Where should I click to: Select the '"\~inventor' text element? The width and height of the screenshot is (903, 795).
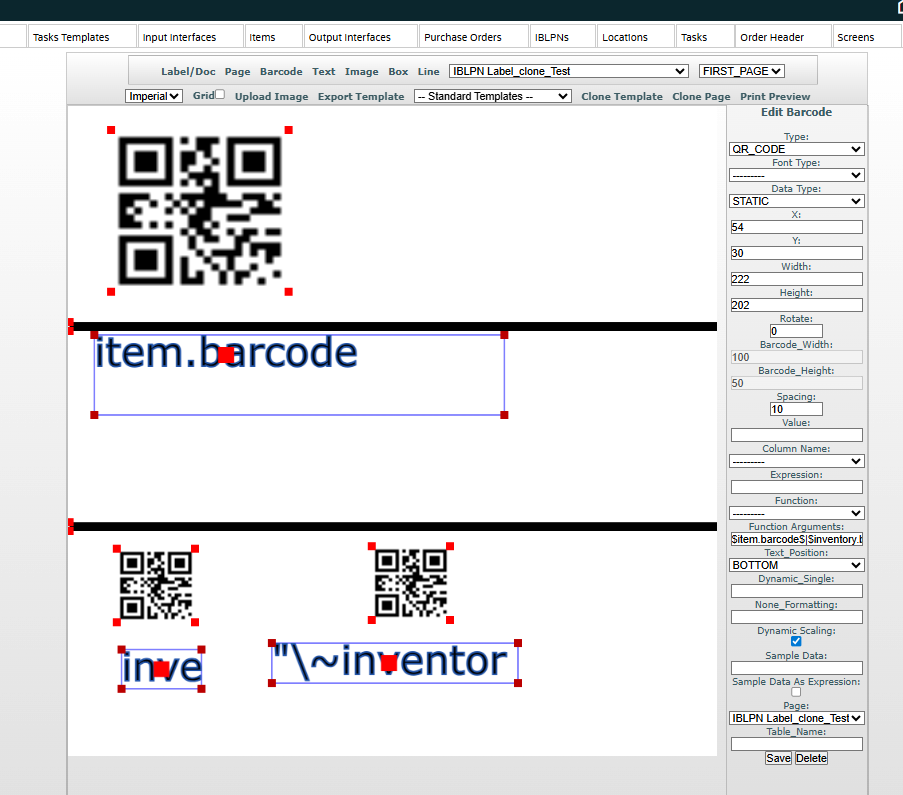[x=394, y=663]
